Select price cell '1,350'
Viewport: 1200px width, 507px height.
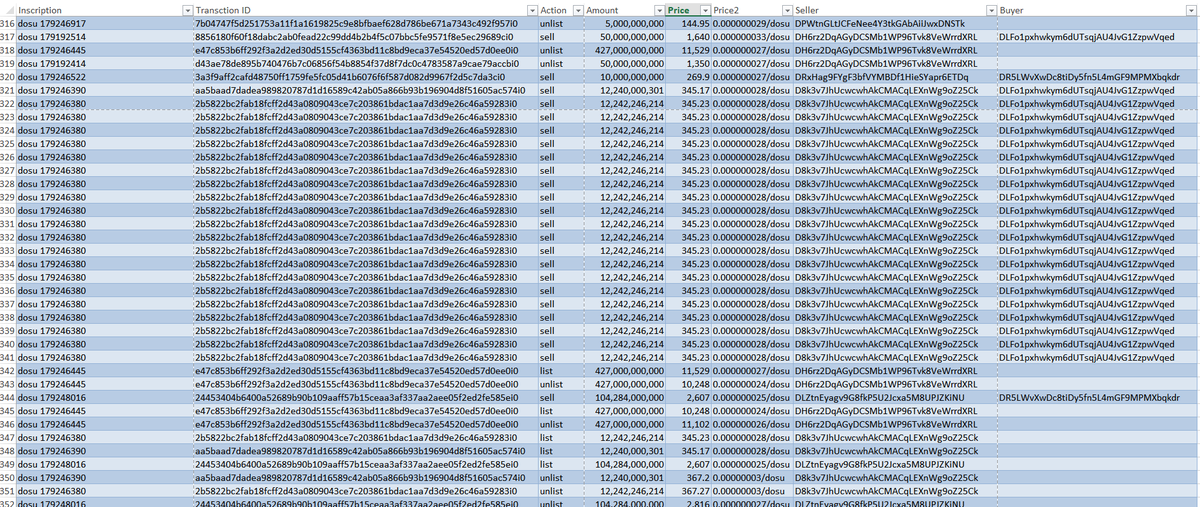pyautogui.click(x=689, y=63)
